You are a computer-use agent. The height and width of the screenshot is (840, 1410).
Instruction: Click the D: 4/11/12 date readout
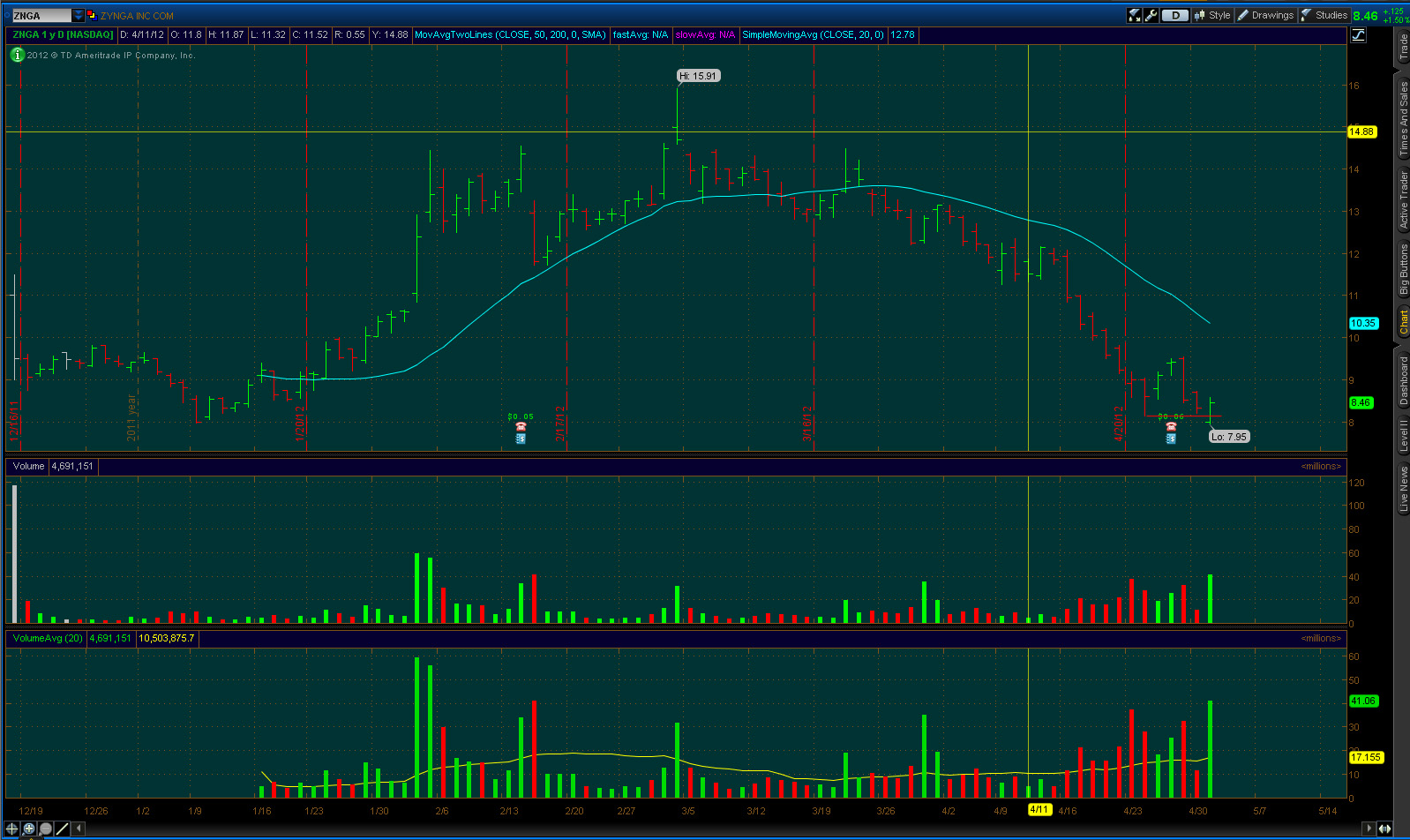tap(142, 34)
